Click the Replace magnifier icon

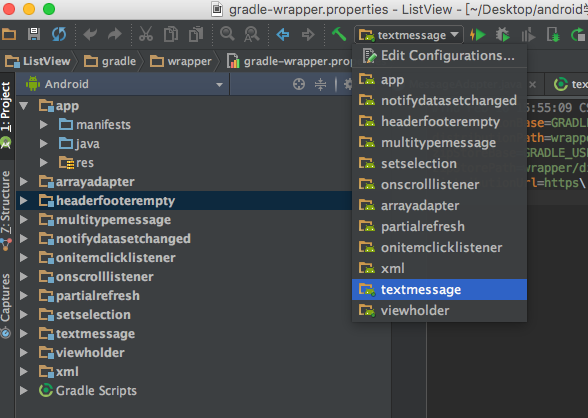click(252, 34)
